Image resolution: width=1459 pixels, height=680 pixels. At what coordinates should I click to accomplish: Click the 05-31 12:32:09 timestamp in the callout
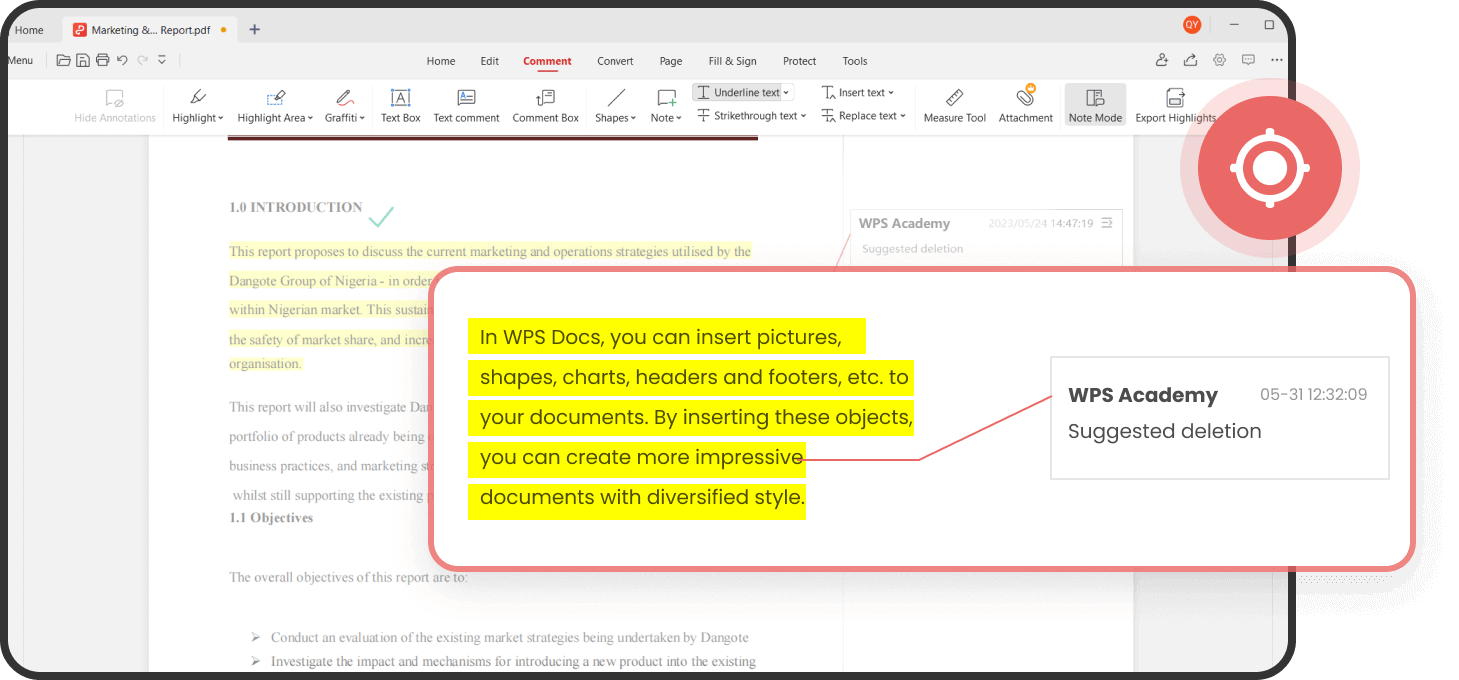1313,394
